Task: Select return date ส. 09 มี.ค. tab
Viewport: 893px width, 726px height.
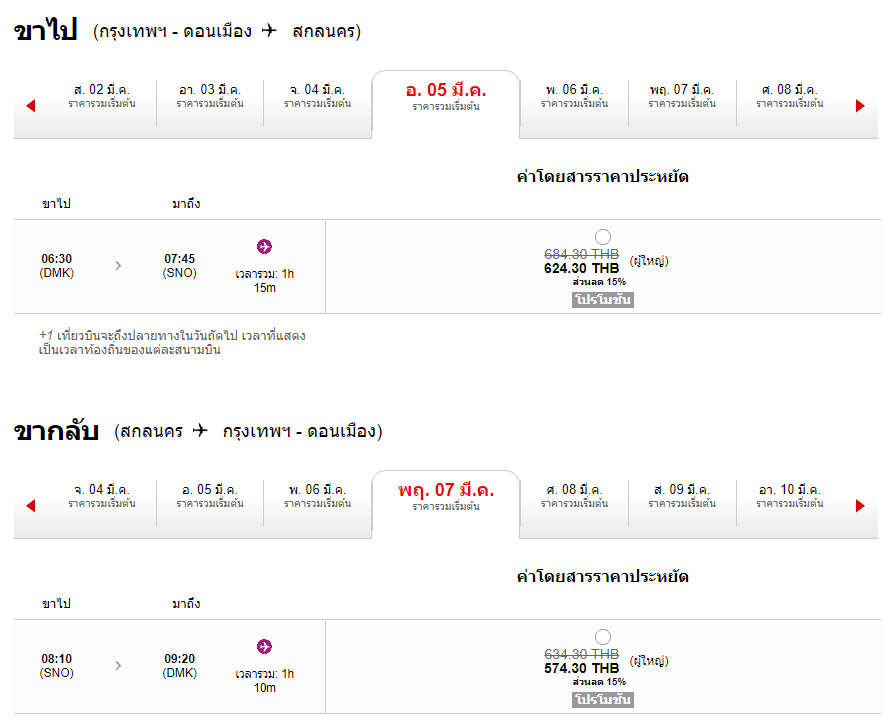Action: point(682,495)
